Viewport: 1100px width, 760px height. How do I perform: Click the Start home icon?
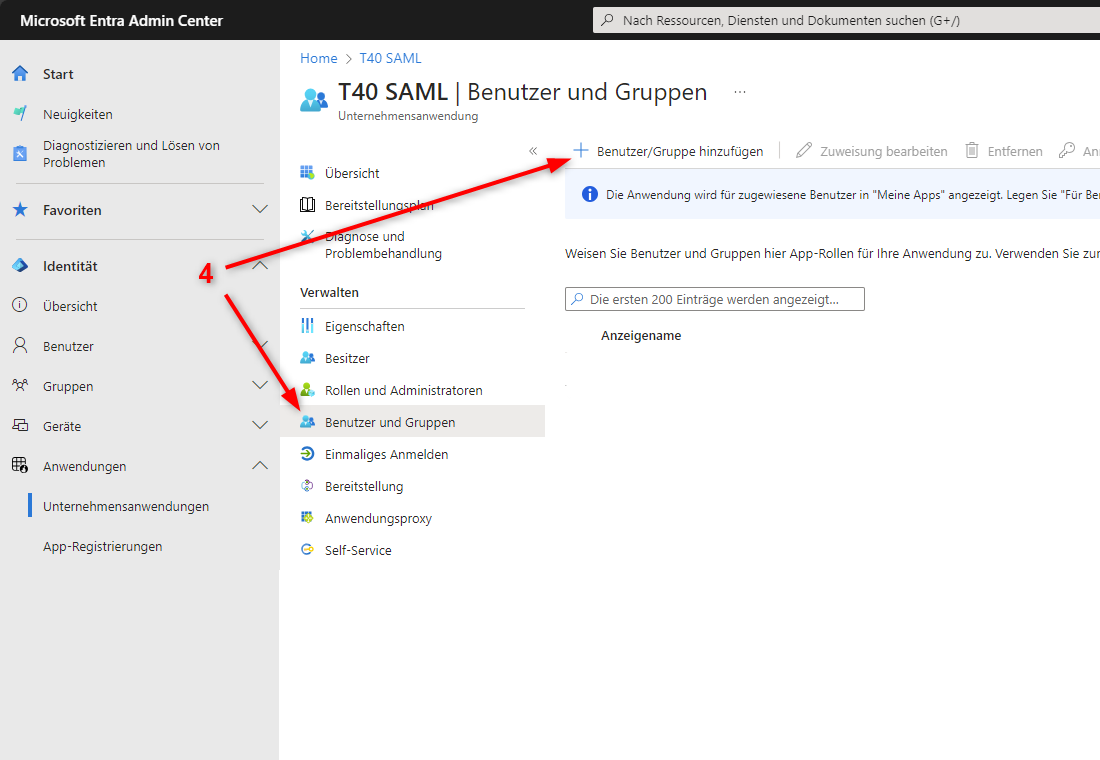click(x=20, y=74)
